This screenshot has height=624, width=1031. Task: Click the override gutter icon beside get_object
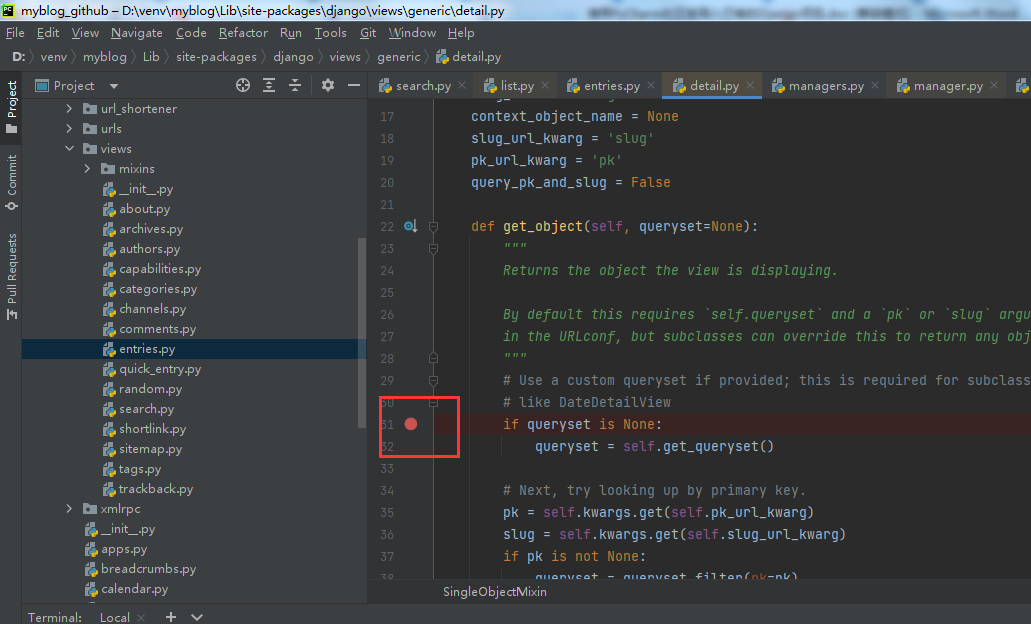coord(410,227)
